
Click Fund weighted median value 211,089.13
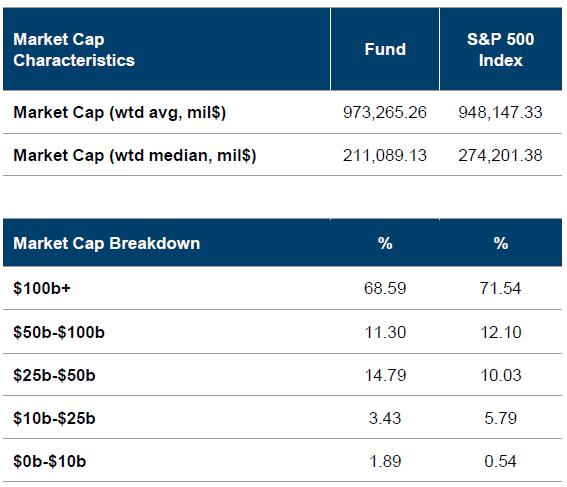385,155
